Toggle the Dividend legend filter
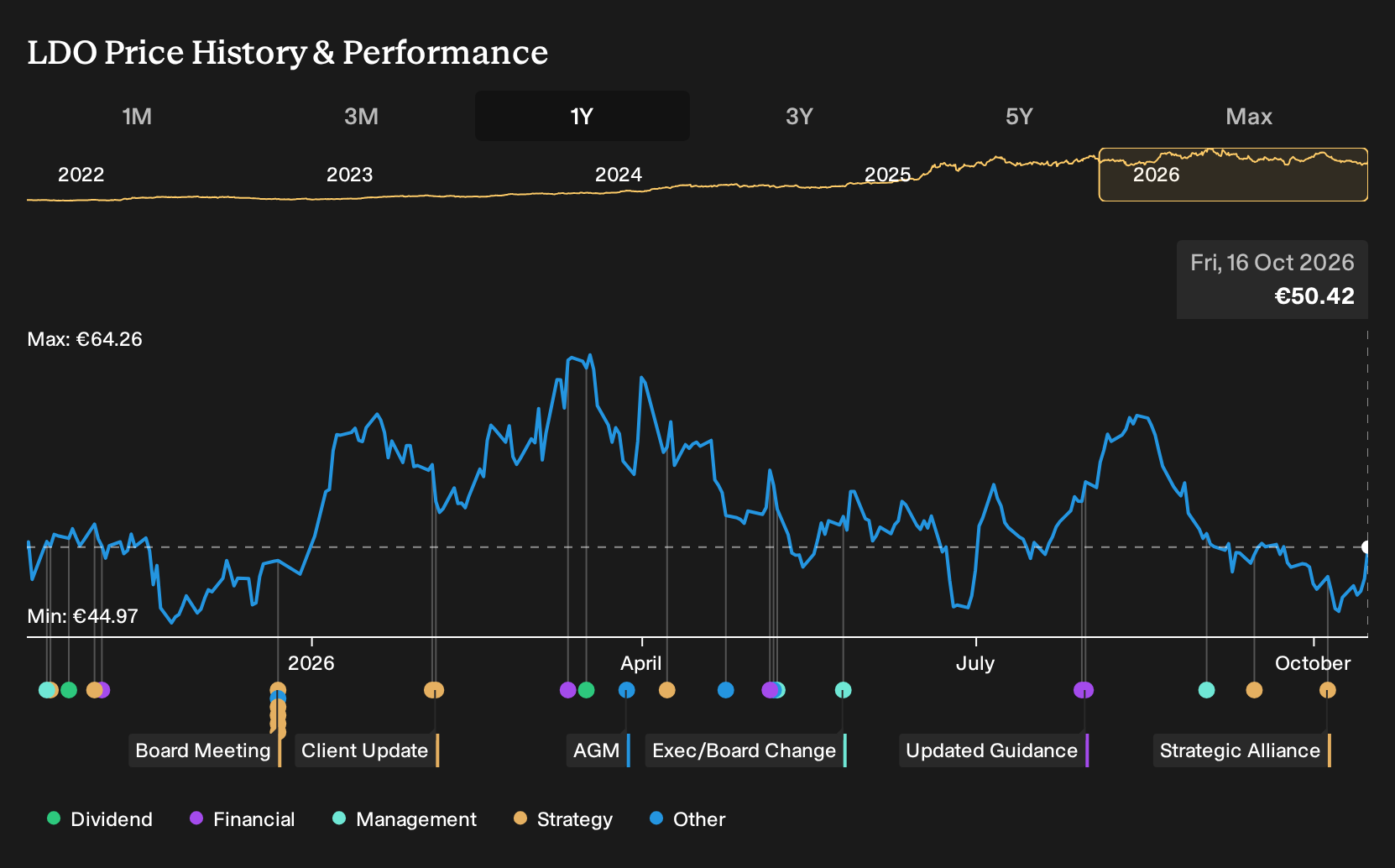1395x868 pixels. click(100, 819)
